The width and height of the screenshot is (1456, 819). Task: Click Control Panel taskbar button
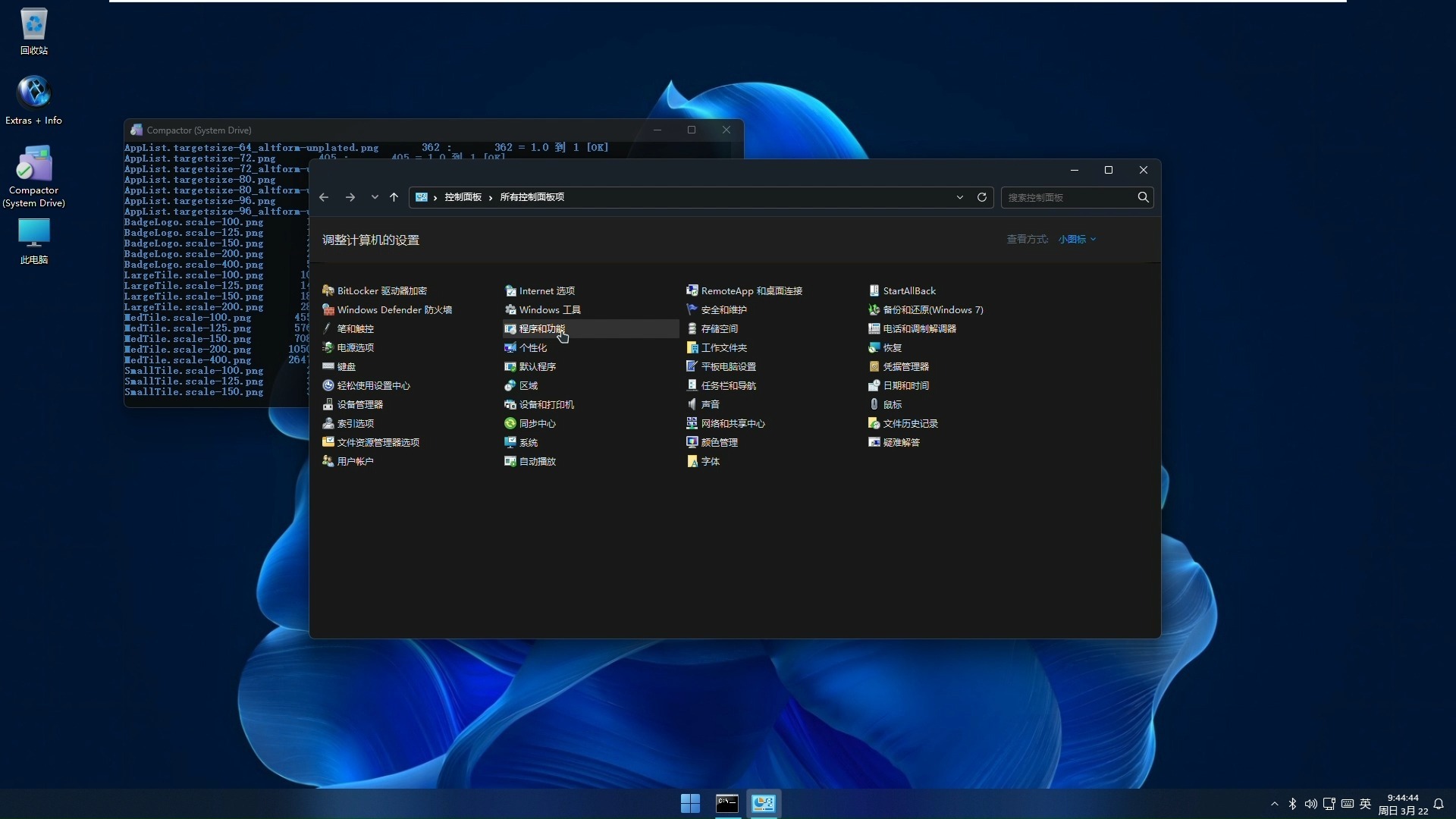764,804
